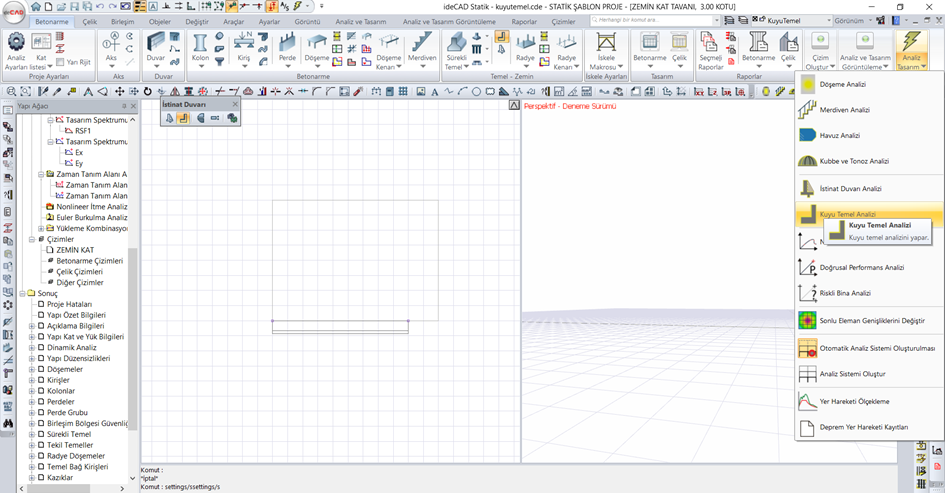Expand the Sürekli Temel tree node

[x=32, y=435]
